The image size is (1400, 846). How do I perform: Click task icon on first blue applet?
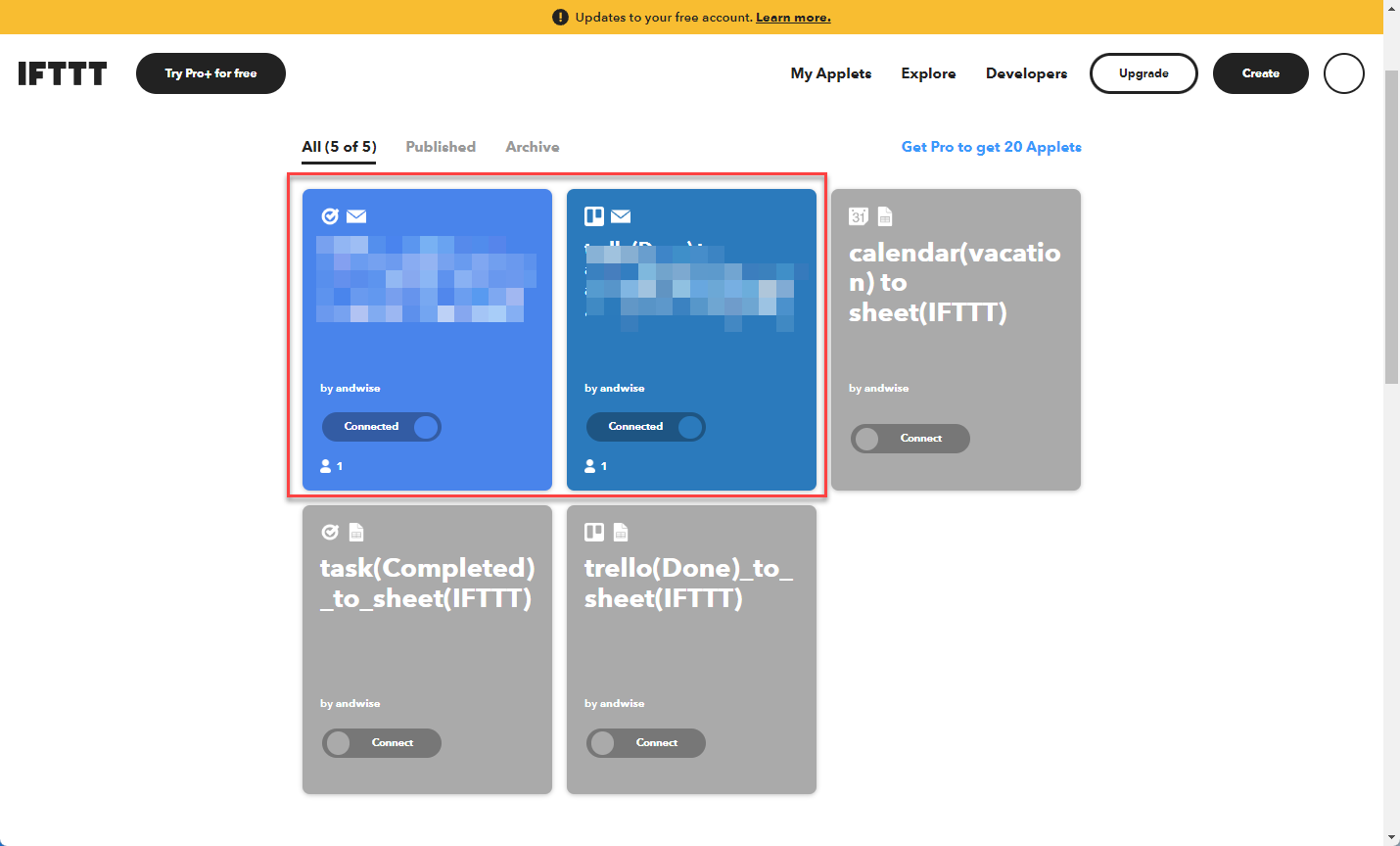click(330, 216)
